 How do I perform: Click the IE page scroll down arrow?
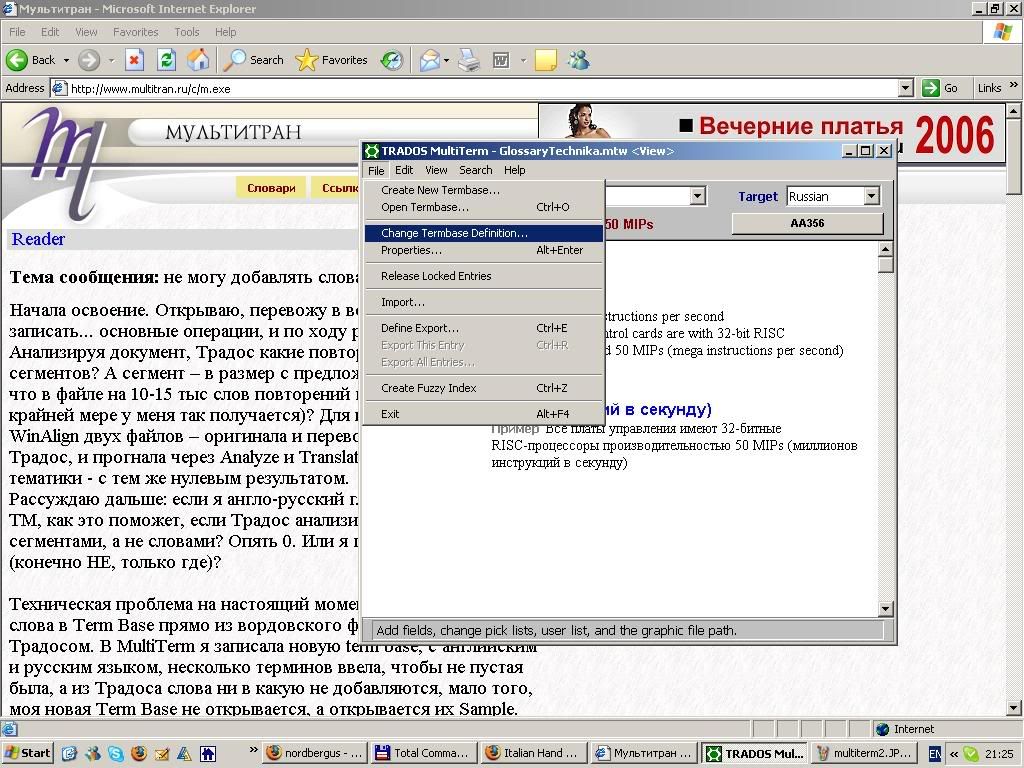point(1013,707)
